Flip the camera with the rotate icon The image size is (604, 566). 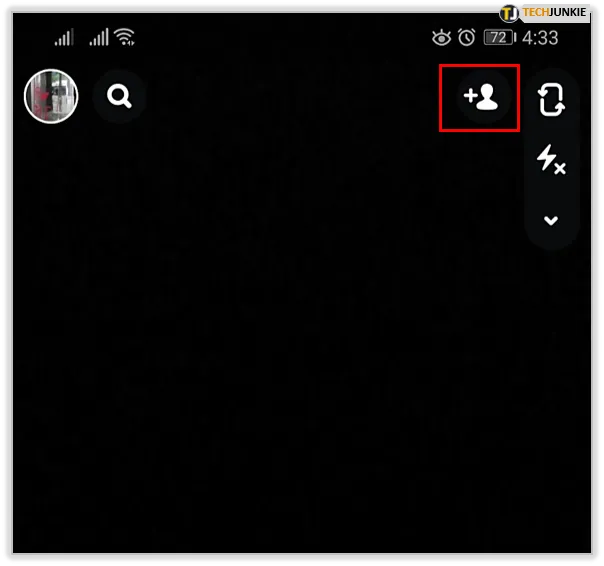[x=551, y=99]
